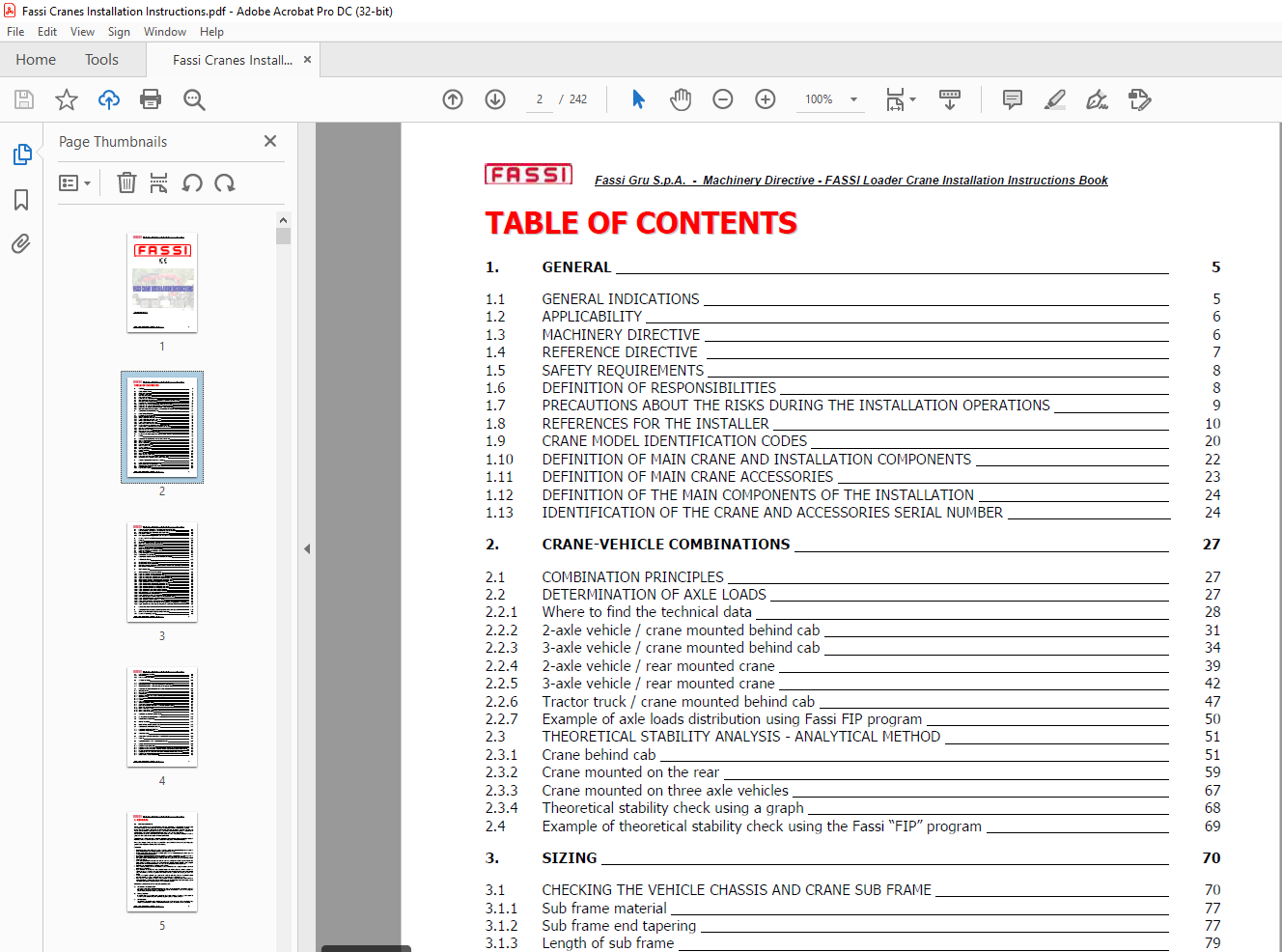Rotate page clockwise

click(x=225, y=182)
